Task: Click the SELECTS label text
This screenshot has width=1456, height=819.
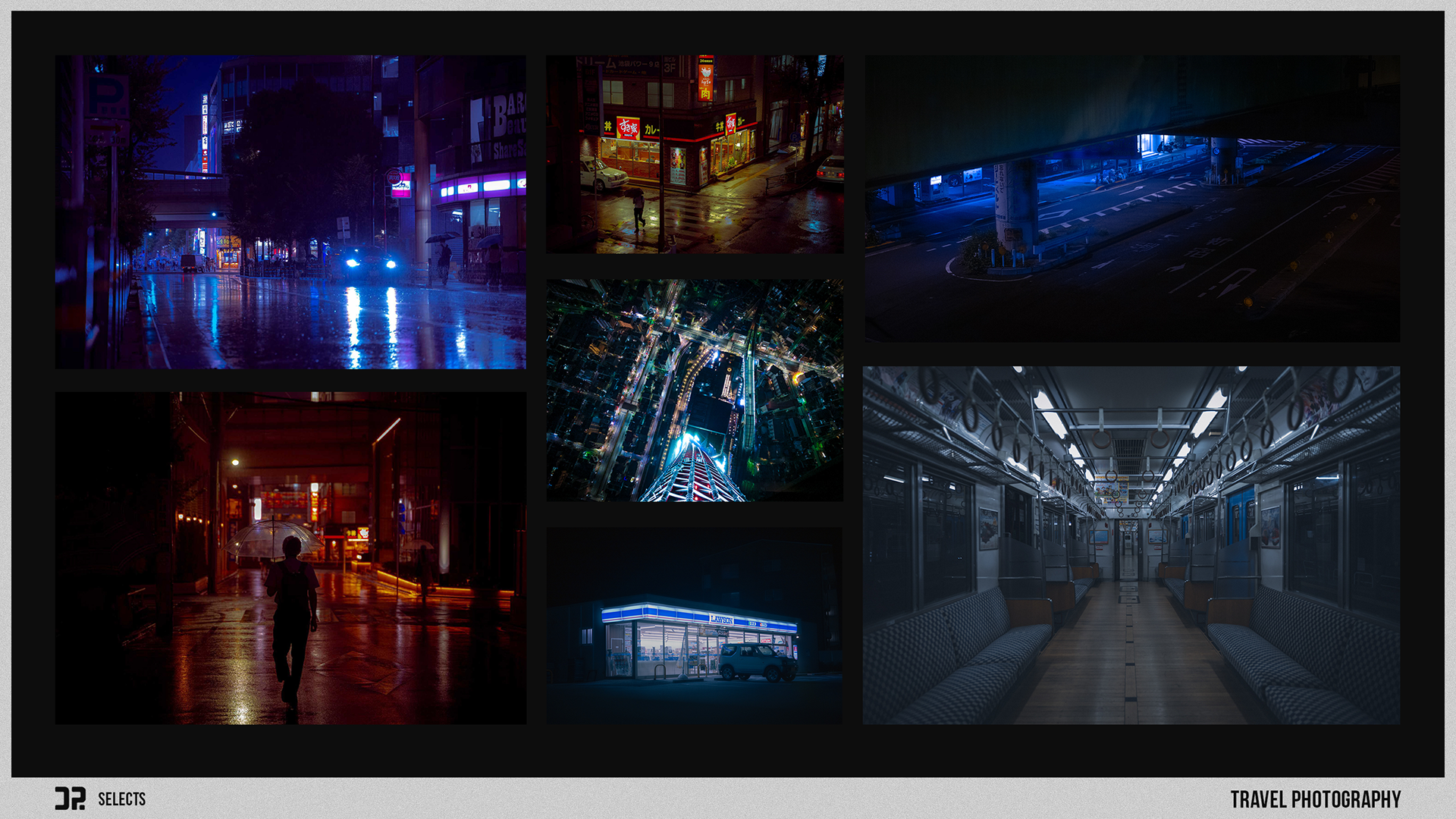Action: [x=121, y=799]
